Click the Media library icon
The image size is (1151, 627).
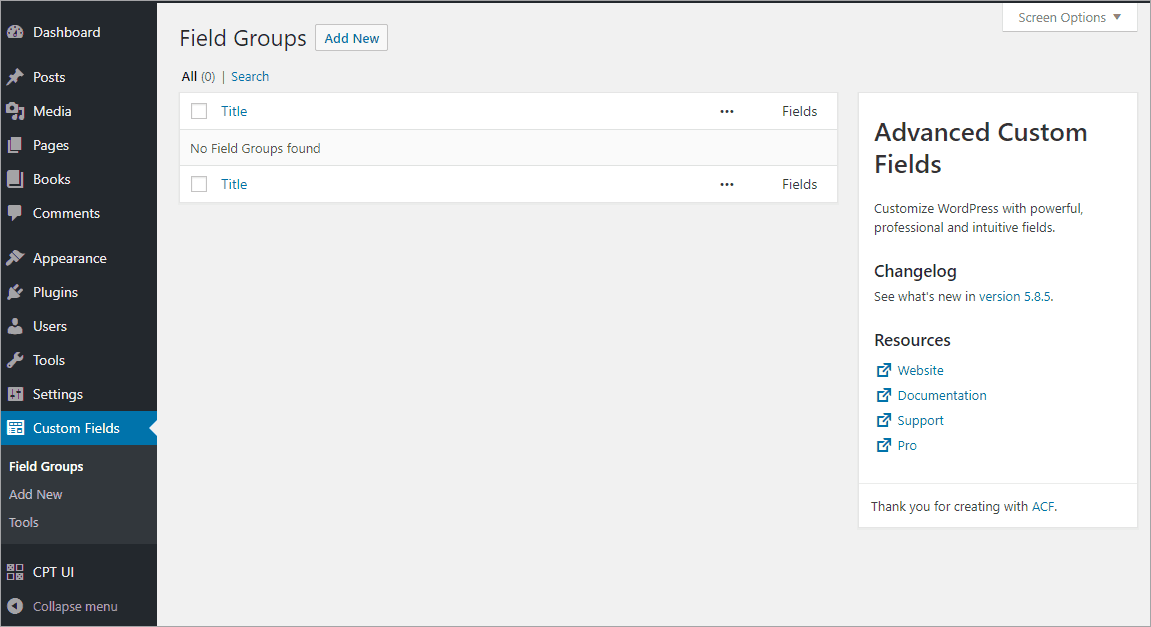click(17, 110)
